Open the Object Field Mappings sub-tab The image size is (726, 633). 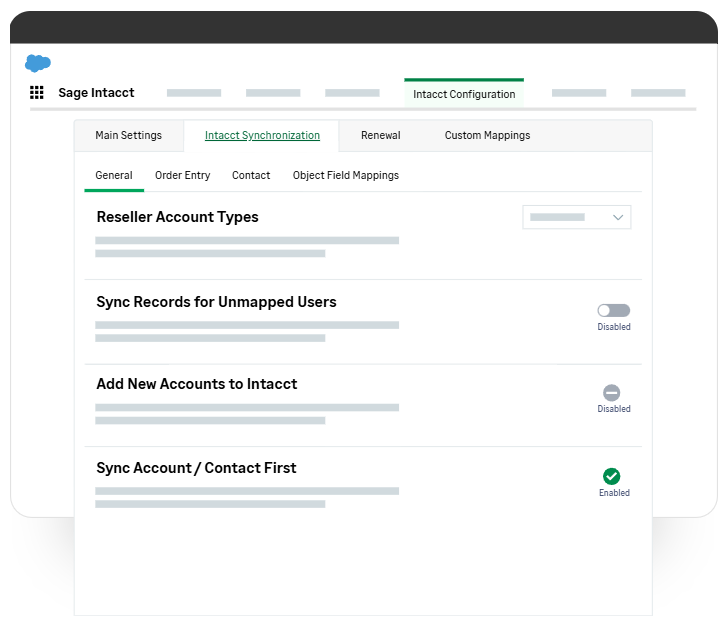coord(346,175)
